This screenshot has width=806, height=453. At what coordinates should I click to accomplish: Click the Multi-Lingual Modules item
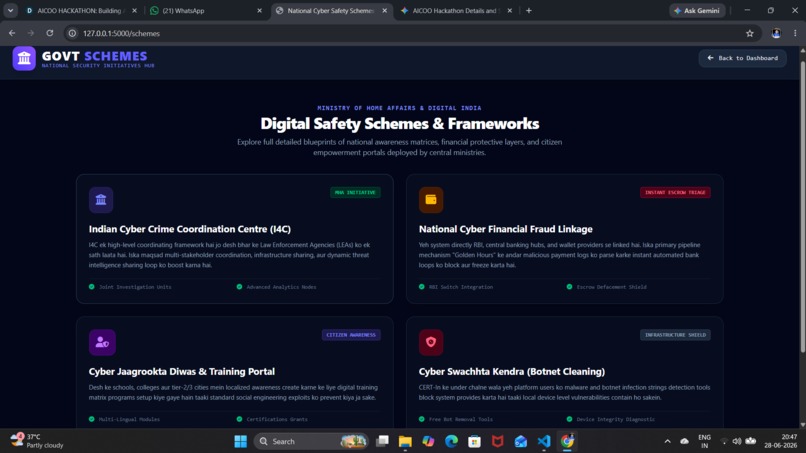pos(124,419)
